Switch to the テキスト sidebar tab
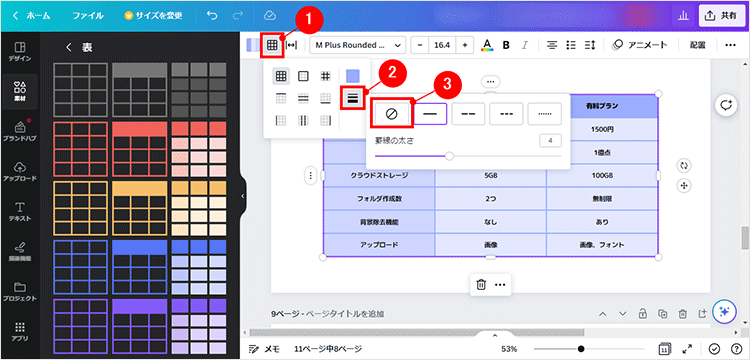 20,212
